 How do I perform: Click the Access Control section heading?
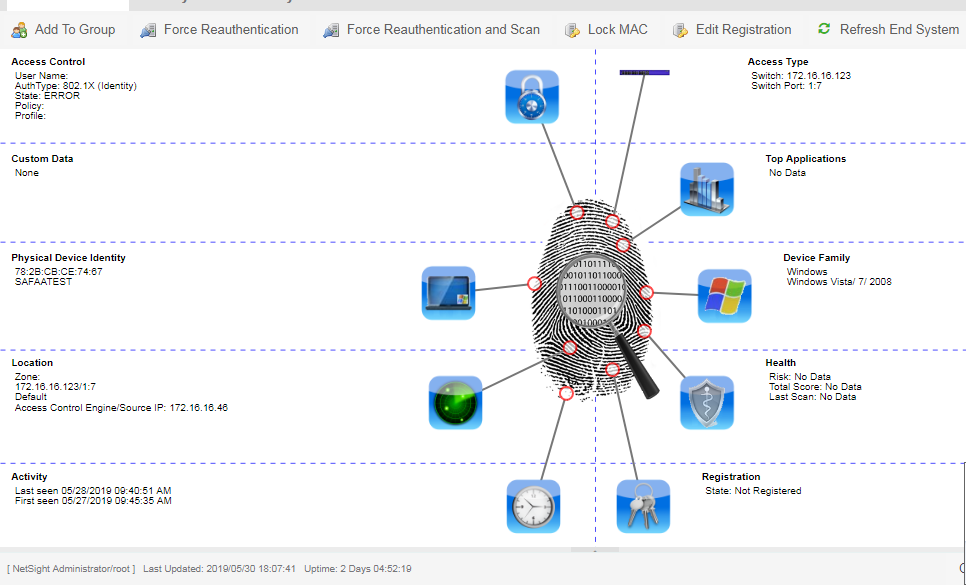click(x=48, y=62)
